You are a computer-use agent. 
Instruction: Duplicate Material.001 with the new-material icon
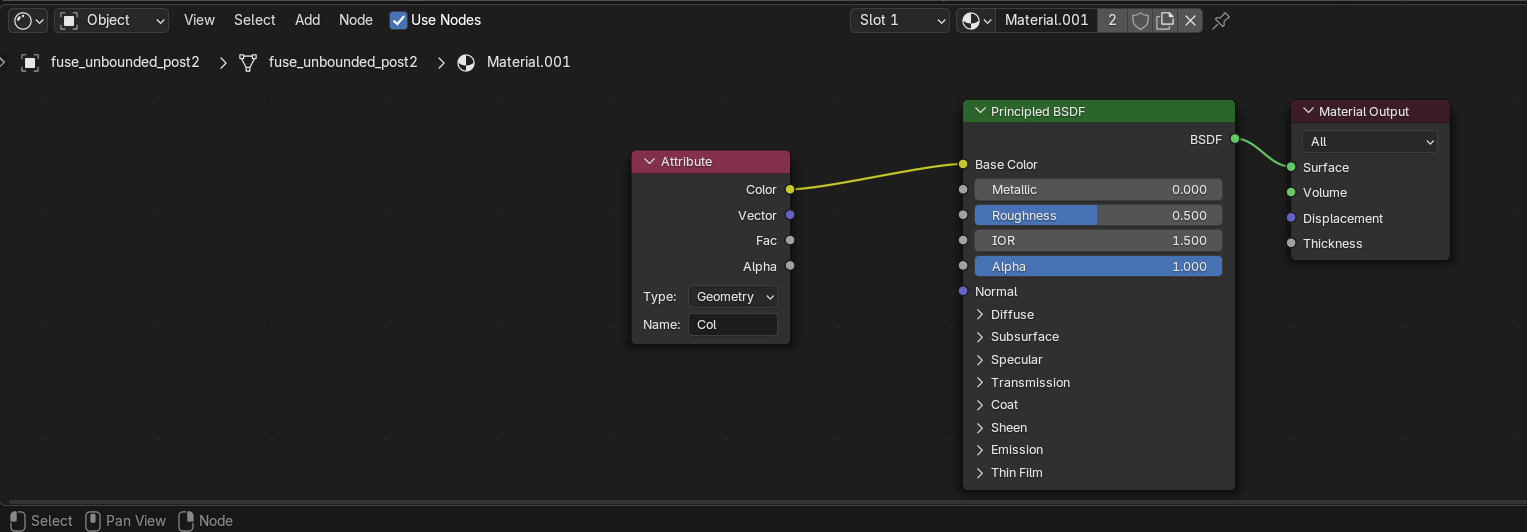[1165, 20]
